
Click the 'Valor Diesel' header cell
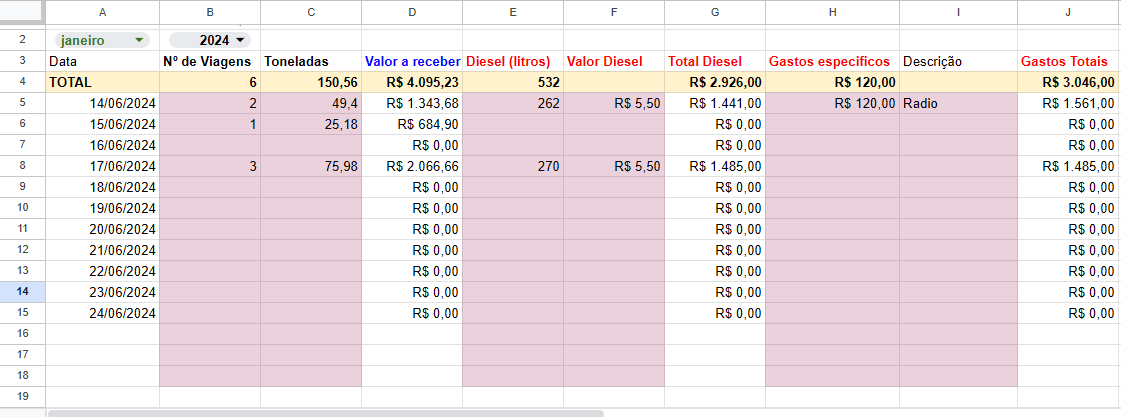click(x=613, y=62)
